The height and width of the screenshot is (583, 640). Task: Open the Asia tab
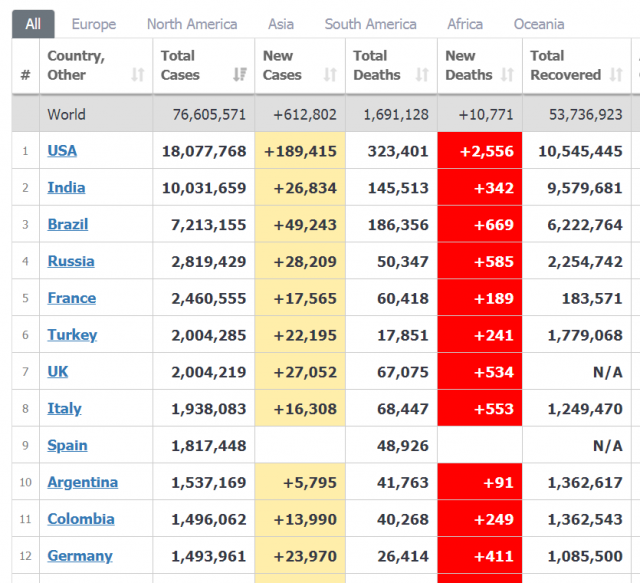click(x=281, y=24)
